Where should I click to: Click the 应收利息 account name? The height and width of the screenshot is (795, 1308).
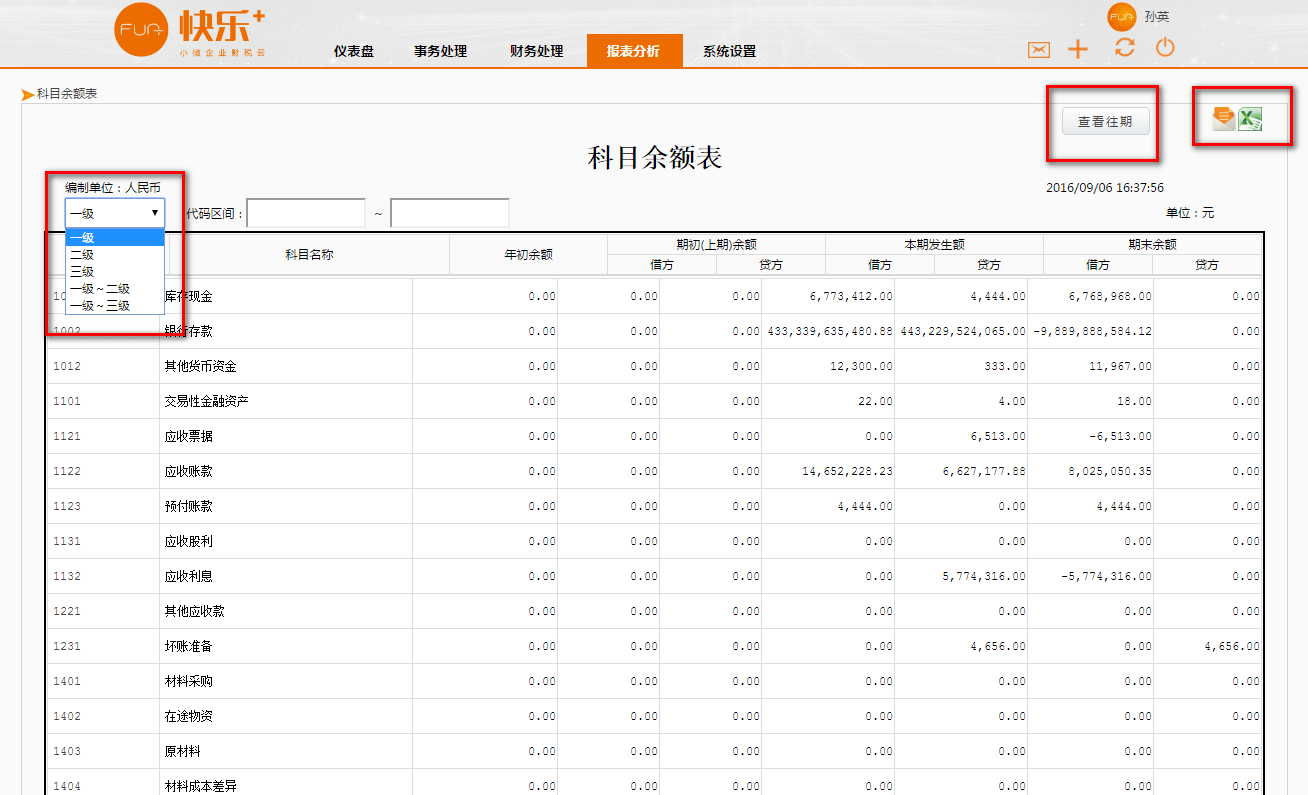[189, 576]
